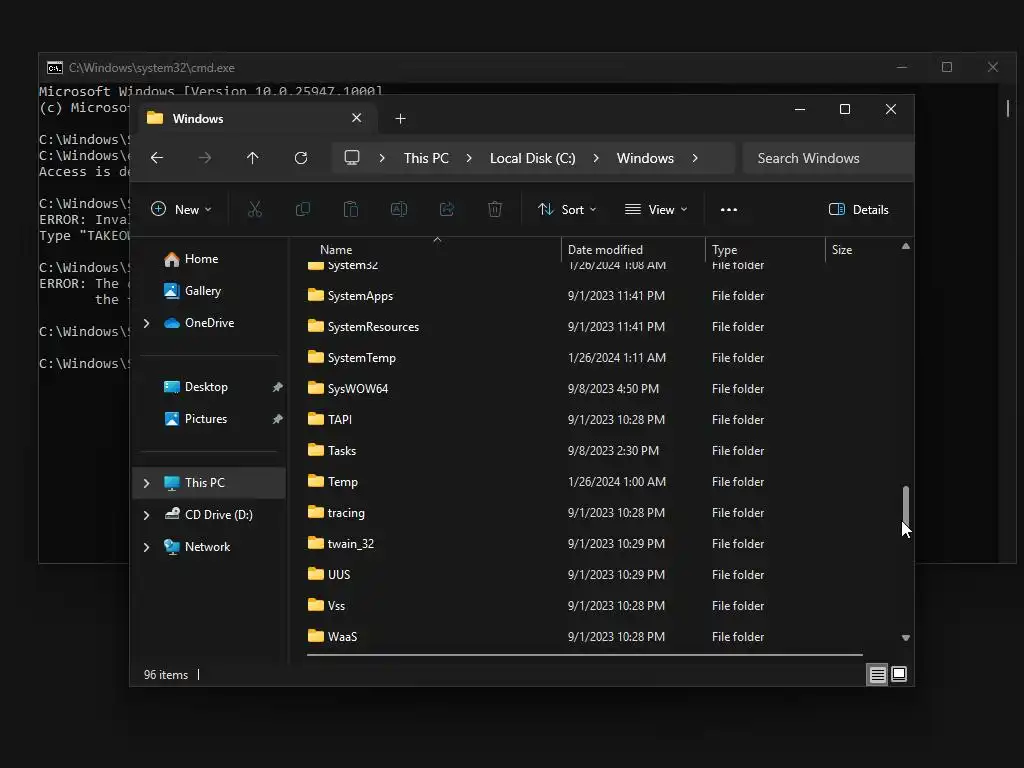Click the Copy icon in toolbar

coord(302,210)
